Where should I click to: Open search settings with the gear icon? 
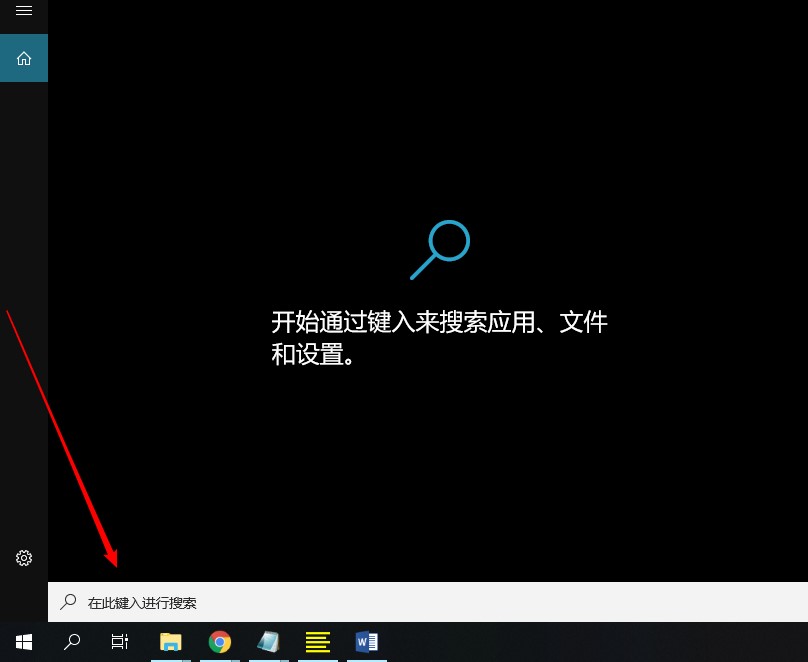23,558
